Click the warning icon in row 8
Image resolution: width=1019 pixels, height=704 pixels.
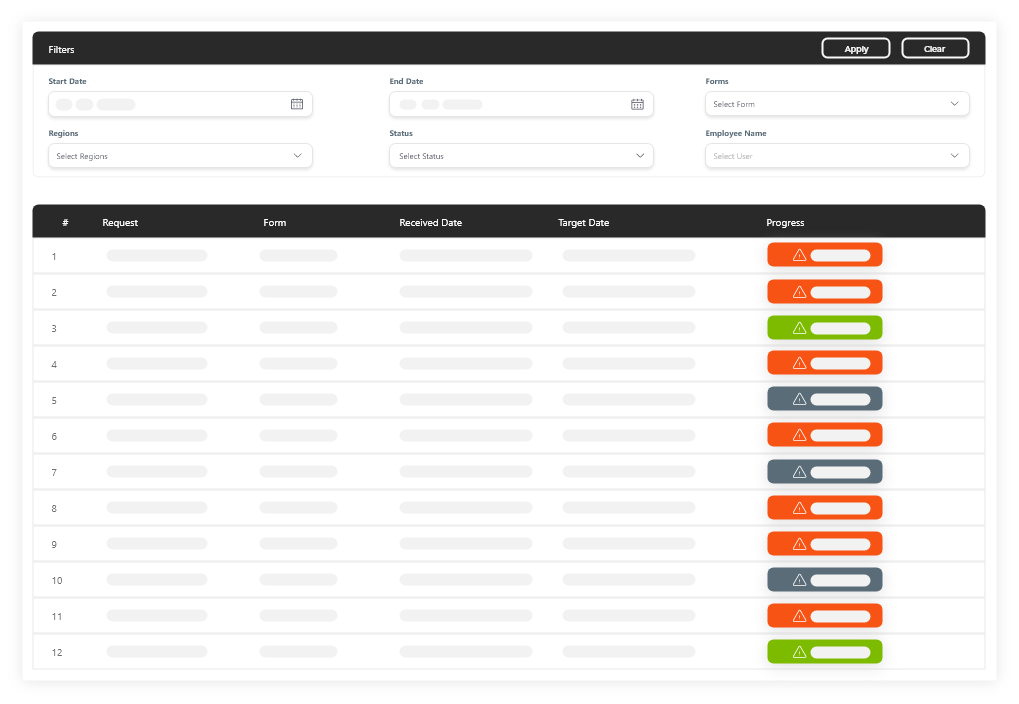799,508
